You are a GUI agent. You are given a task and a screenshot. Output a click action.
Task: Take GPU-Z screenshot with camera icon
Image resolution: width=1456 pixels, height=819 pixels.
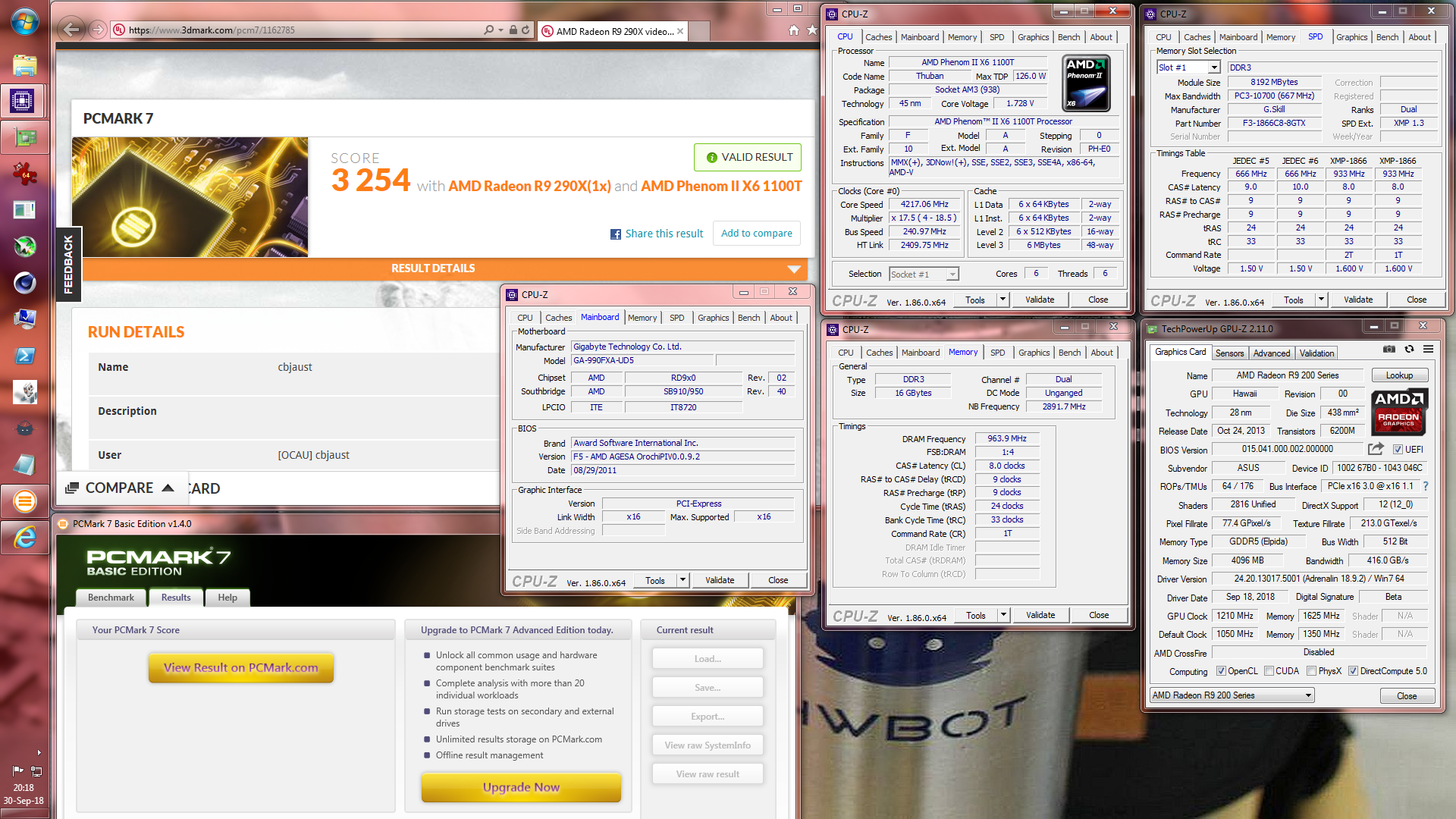click(x=1389, y=350)
